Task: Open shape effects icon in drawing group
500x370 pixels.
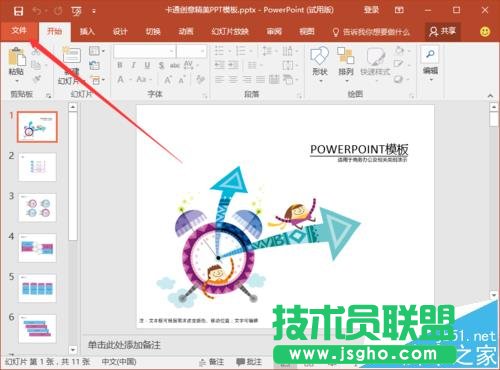Action: [x=399, y=79]
